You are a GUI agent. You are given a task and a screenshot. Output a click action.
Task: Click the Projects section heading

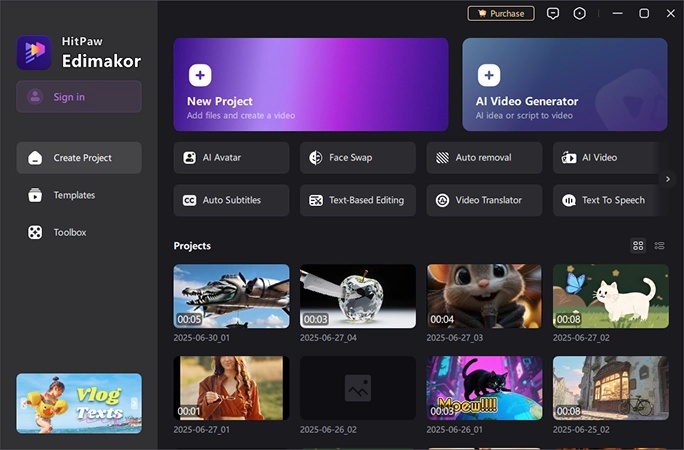coord(192,246)
